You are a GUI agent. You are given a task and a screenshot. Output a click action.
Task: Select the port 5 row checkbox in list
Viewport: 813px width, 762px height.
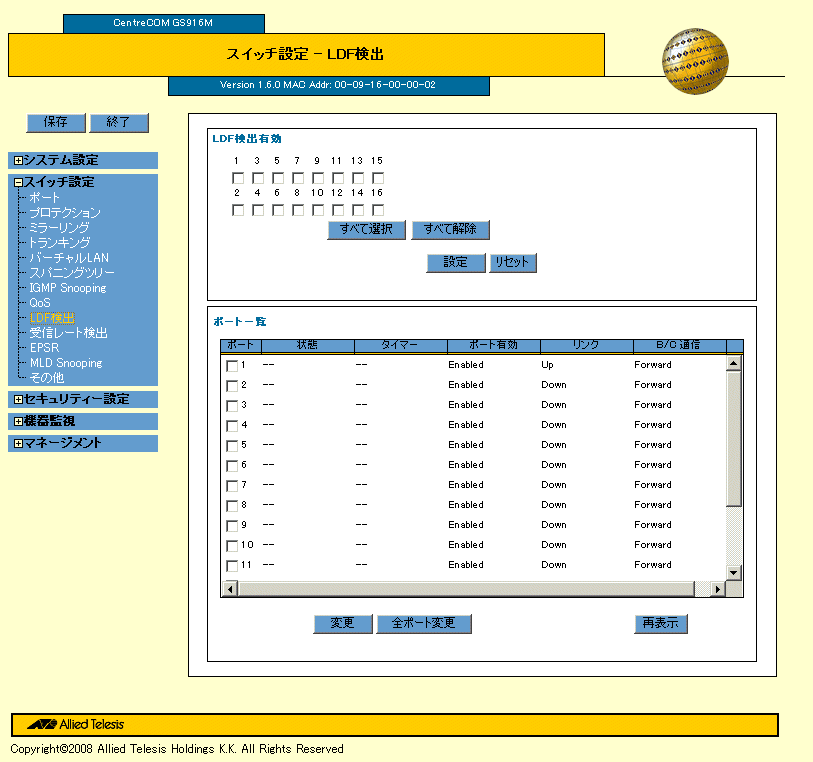point(232,446)
